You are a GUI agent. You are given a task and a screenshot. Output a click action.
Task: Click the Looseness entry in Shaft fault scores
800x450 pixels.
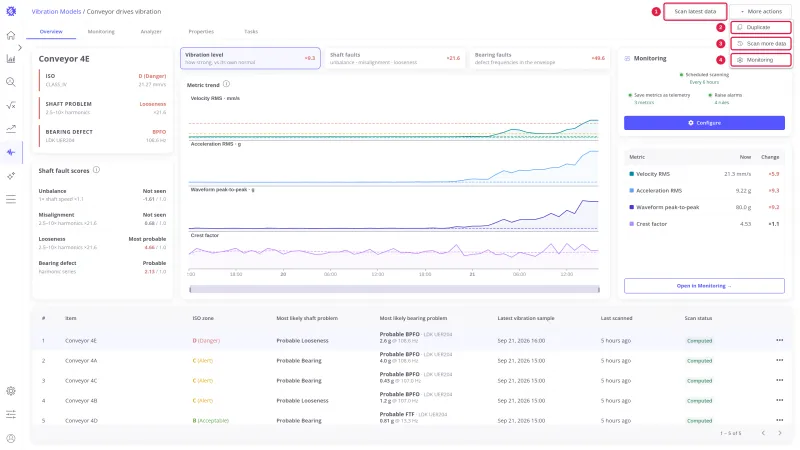pyautogui.click(x=102, y=243)
